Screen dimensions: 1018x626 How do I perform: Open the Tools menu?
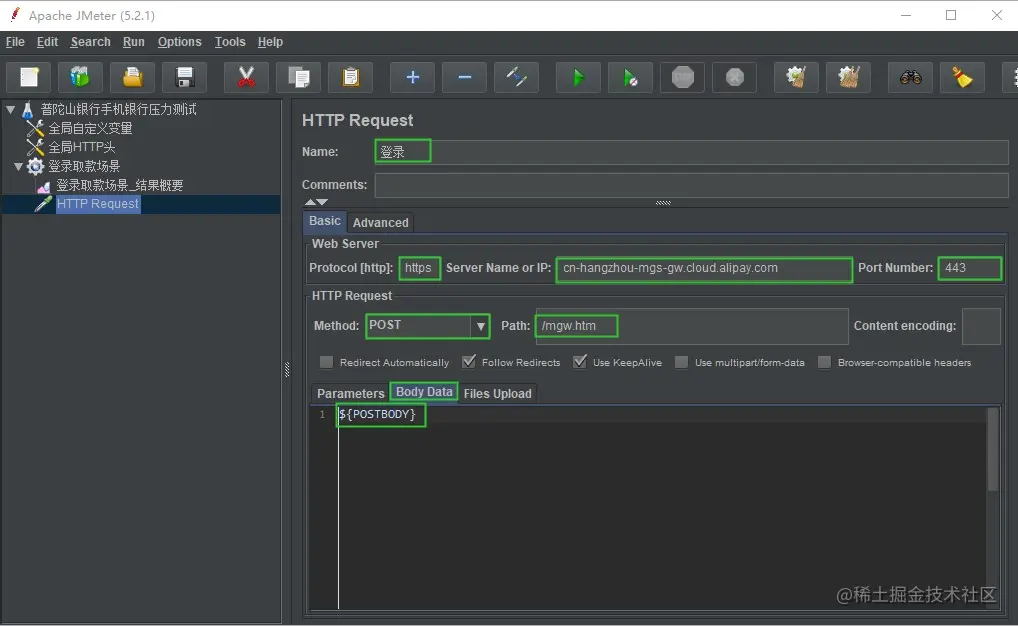click(x=230, y=42)
